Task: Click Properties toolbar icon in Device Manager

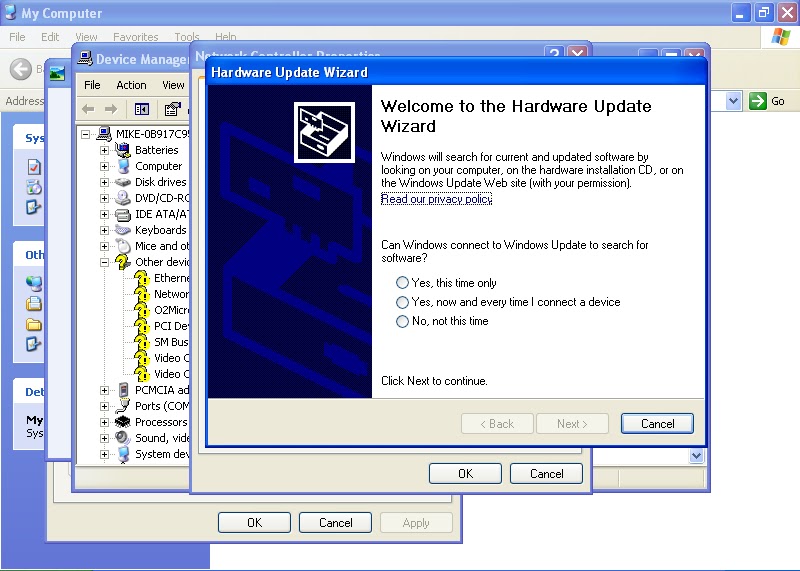Action: pos(173,109)
